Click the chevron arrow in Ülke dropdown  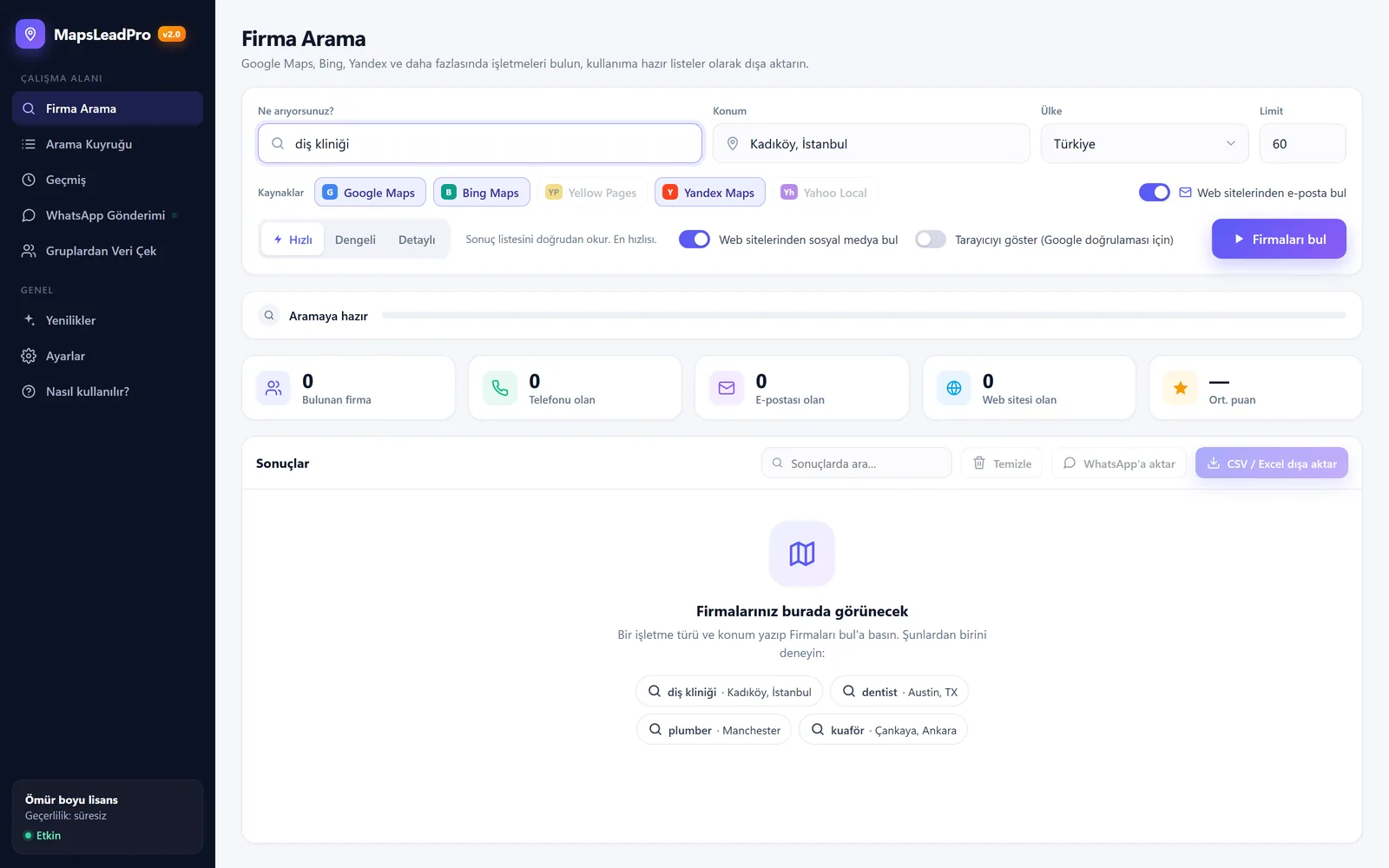pyautogui.click(x=1230, y=143)
